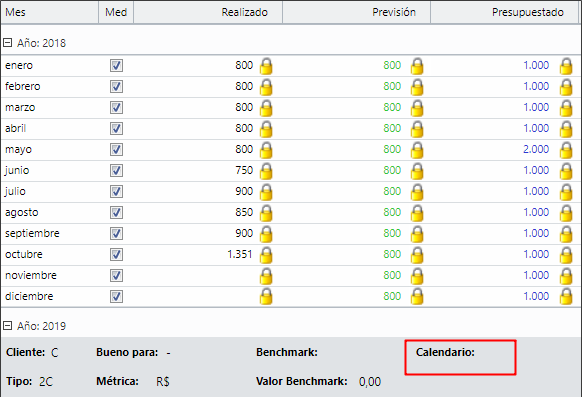Click the Presupuestado lock icon for julio
Screen dimensions: 582x397
(x=566, y=192)
